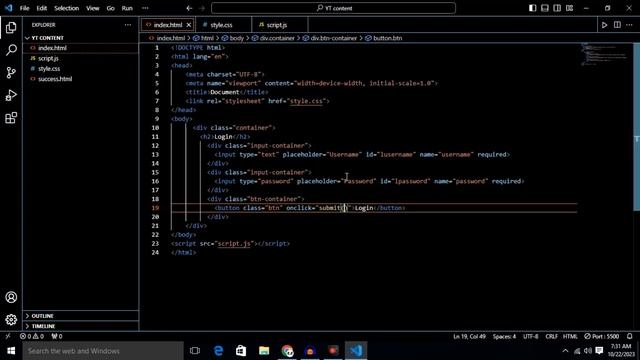Screen dimensions: 640x360
Task: Launch Microsoft Edge from the taskbar
Action: (x=218, y=351)
